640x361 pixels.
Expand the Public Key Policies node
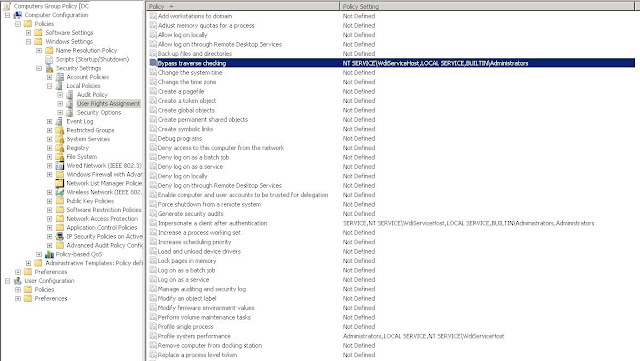pos(49,201)
